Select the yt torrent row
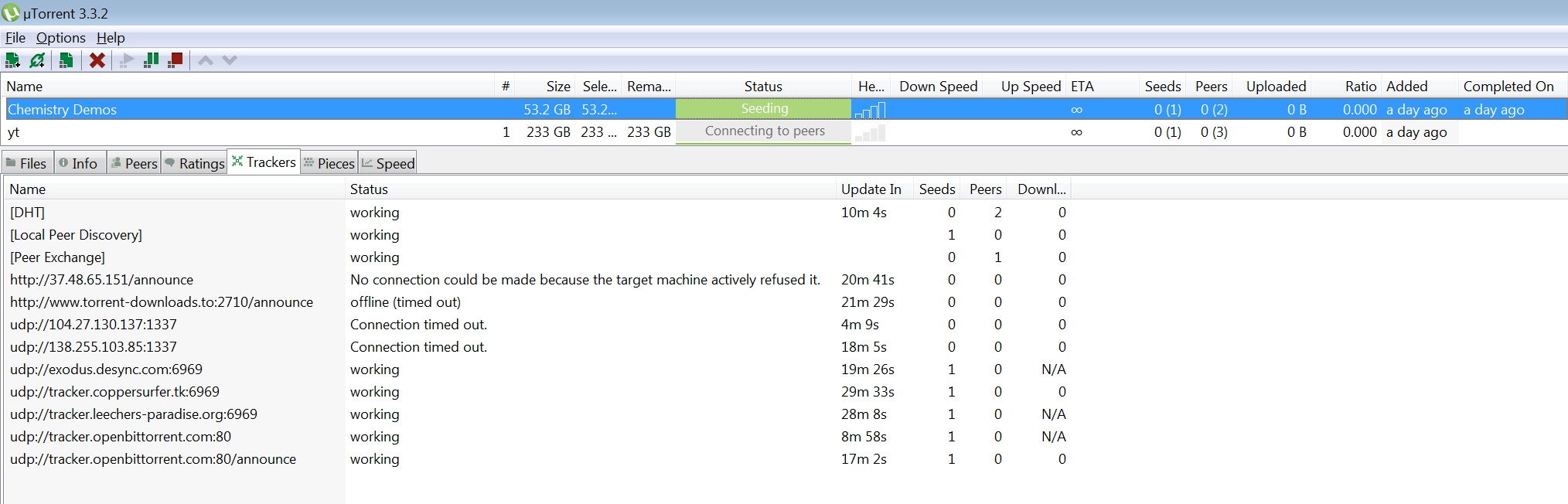The width and height of the screenshot is (1568, 504). click(x=232, y=132)
